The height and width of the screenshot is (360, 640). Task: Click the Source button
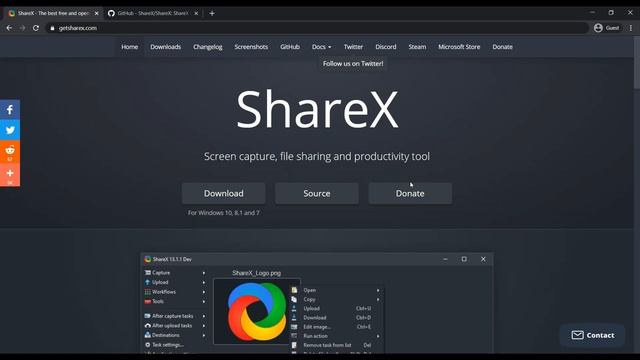[317, 193]
